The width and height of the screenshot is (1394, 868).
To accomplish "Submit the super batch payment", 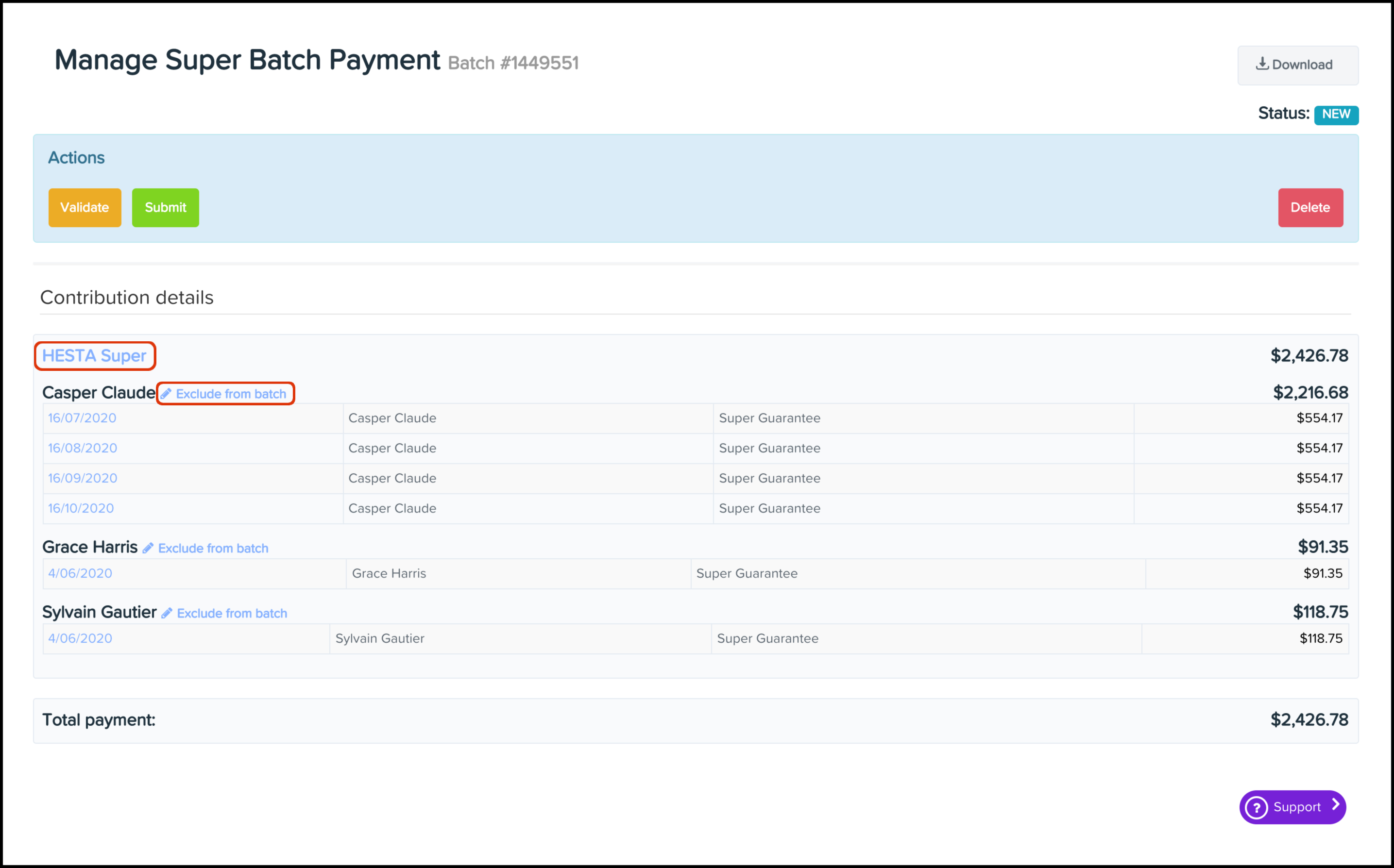I will pyautogui.click(x=166, y=207).
